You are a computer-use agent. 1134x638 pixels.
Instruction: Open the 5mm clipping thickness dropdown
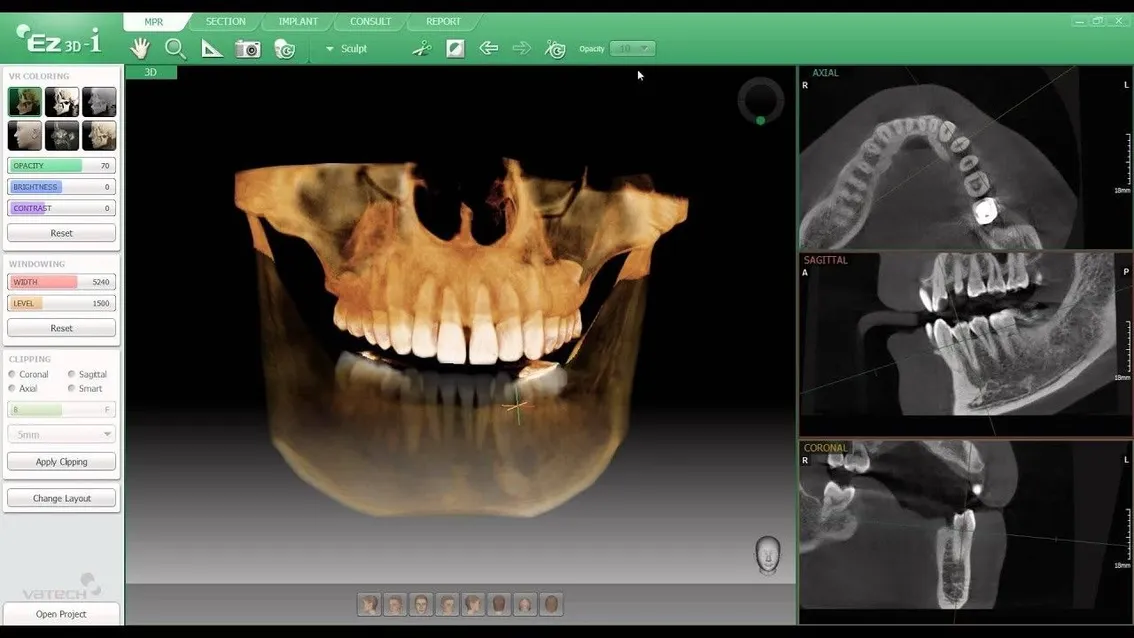coord(61,435)
